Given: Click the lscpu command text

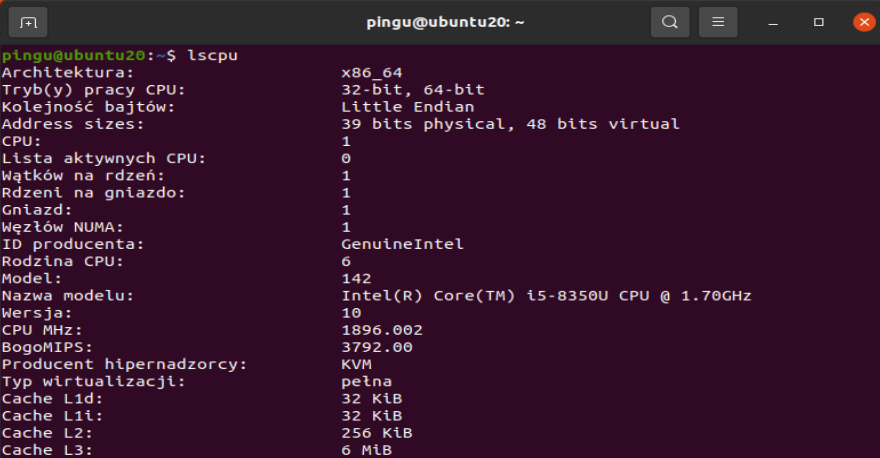Looking at the screenshot, I should pos(212,54).
